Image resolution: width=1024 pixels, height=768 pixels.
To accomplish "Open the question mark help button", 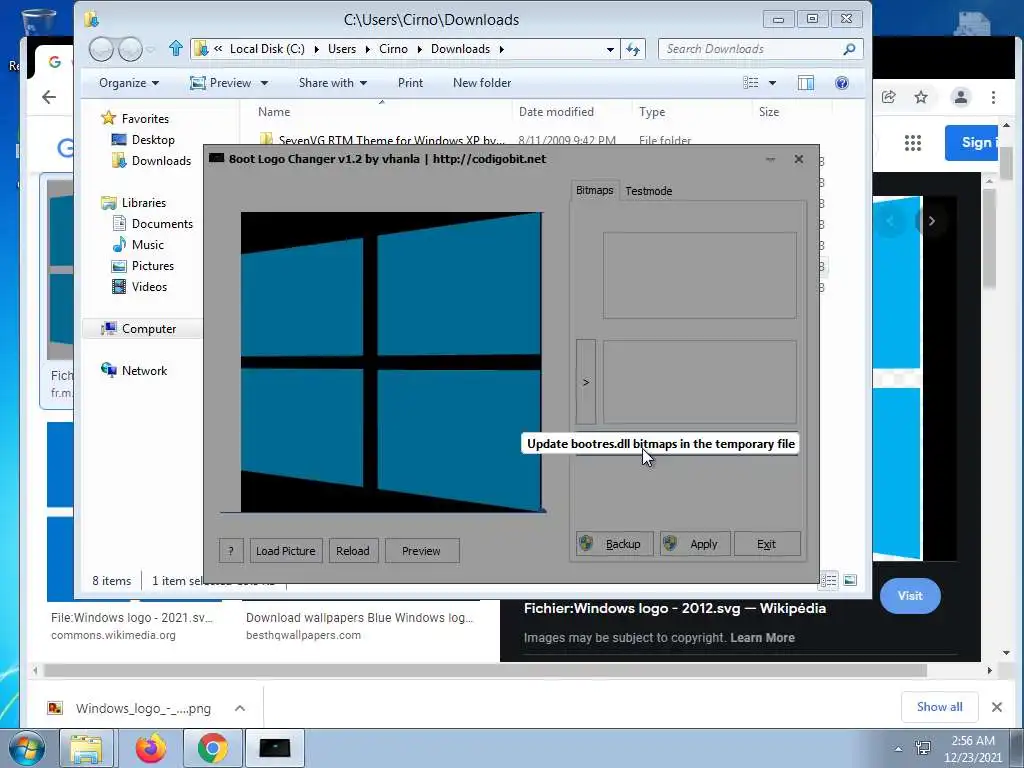I will (x=231, y=551).
